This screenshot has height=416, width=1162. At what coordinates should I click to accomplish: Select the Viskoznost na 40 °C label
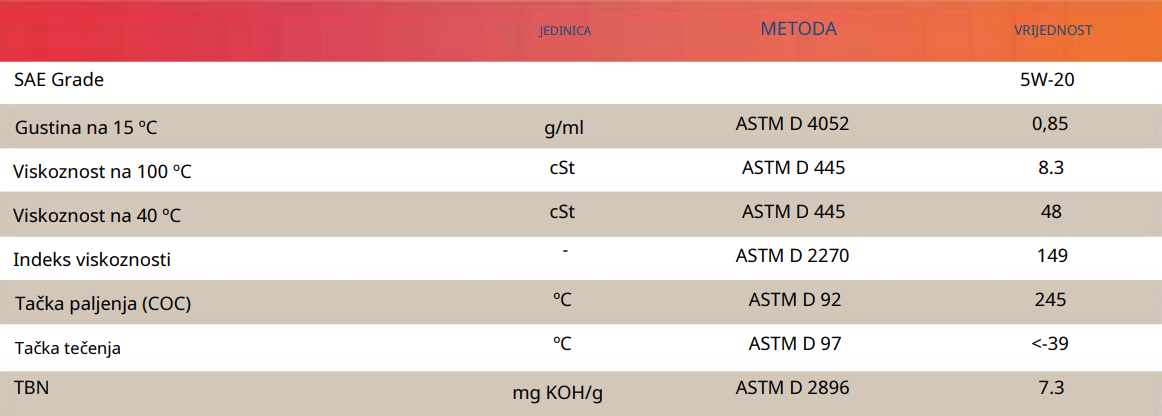tap(97, 215)
